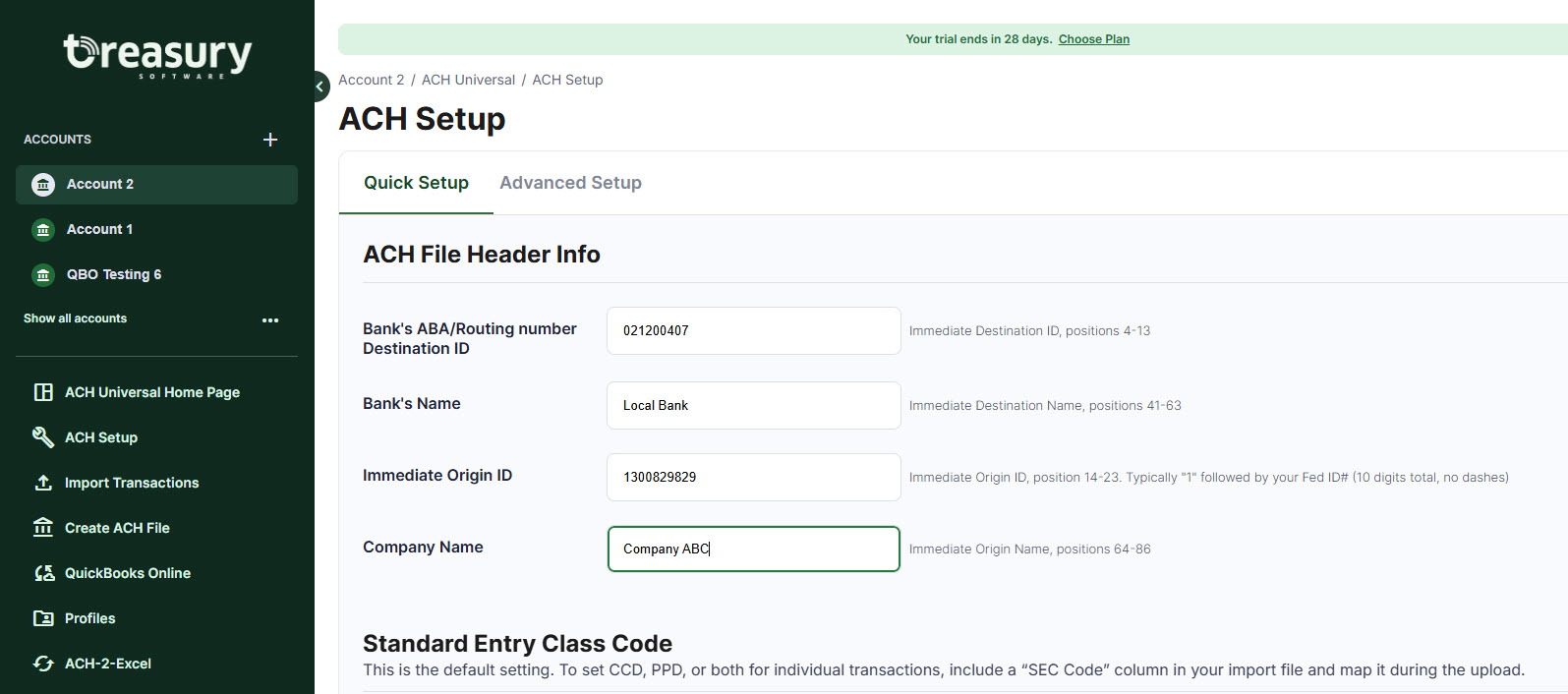Image resolution: width=1568 pixels, height=694 pixels.
Task: Click ACH Universal Home Page icon
Action: 43,392
